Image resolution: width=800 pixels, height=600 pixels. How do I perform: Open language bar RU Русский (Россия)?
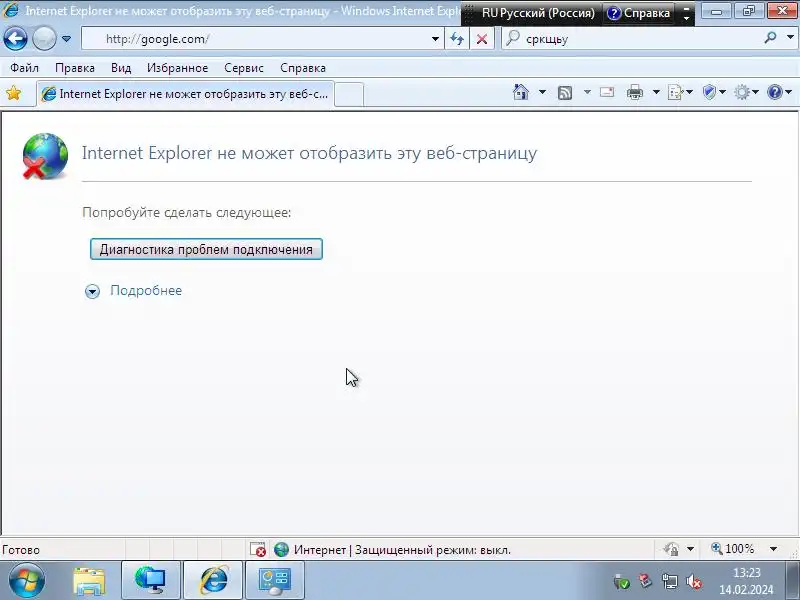click(x=538, y=13)
